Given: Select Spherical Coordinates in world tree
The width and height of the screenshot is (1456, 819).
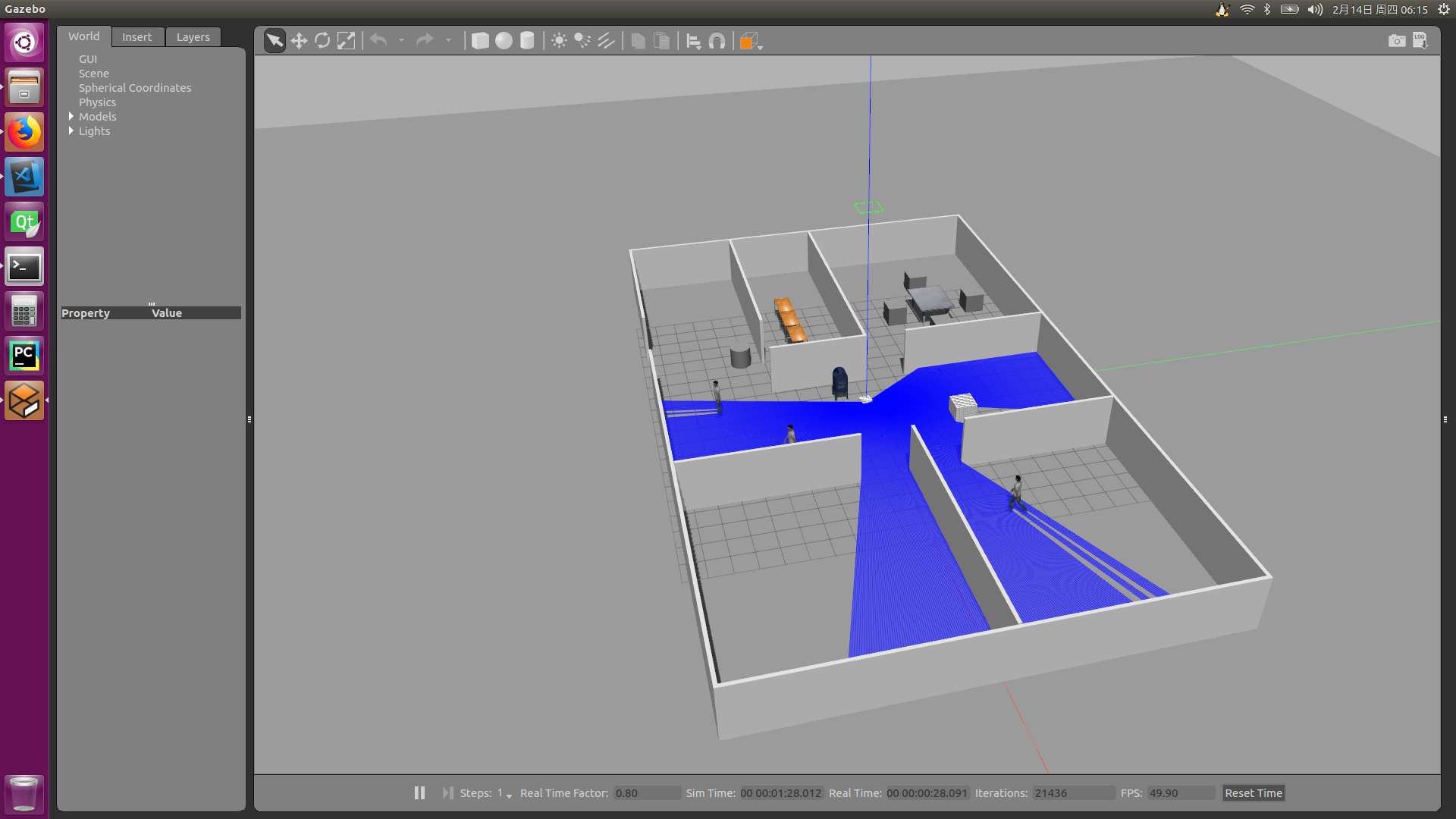Looking at the screenshot, I should (135, 88).
